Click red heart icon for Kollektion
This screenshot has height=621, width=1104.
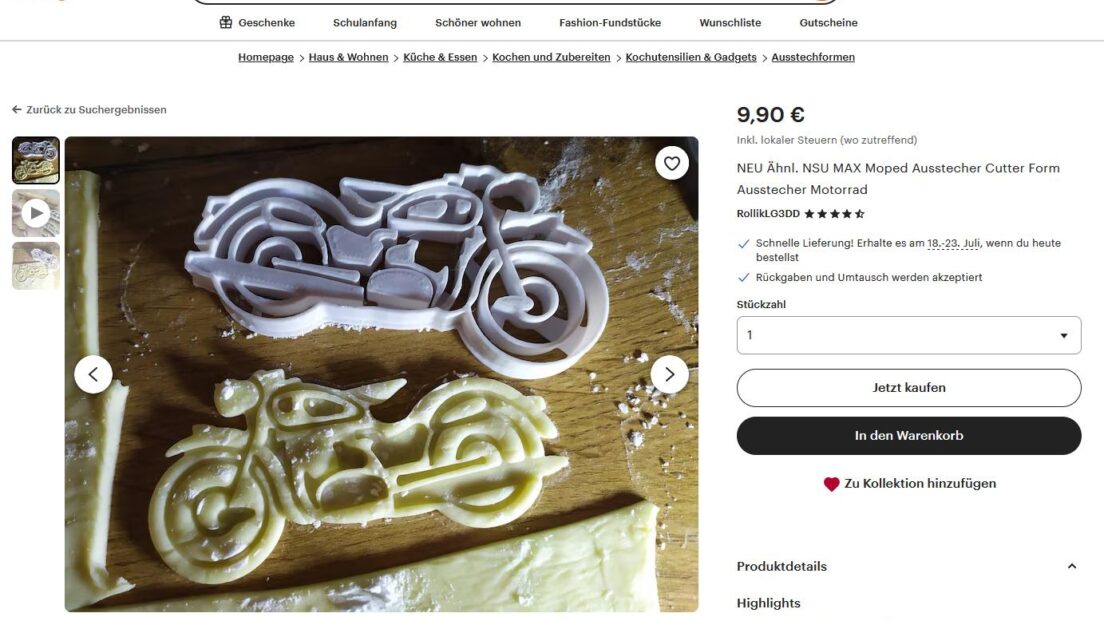[832, 484]
